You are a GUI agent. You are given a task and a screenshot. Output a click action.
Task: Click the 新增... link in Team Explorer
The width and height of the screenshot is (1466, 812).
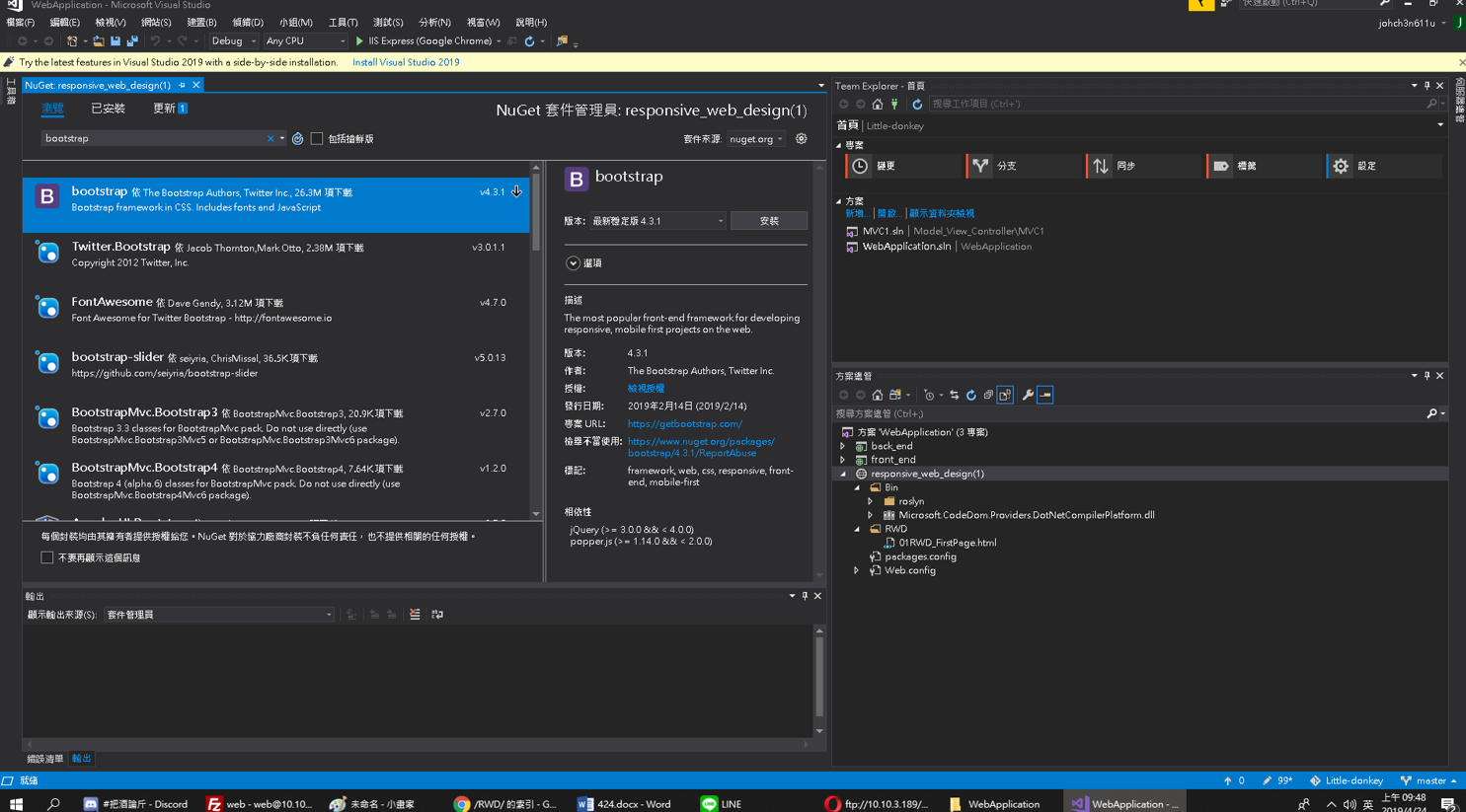tap(857, 213)
